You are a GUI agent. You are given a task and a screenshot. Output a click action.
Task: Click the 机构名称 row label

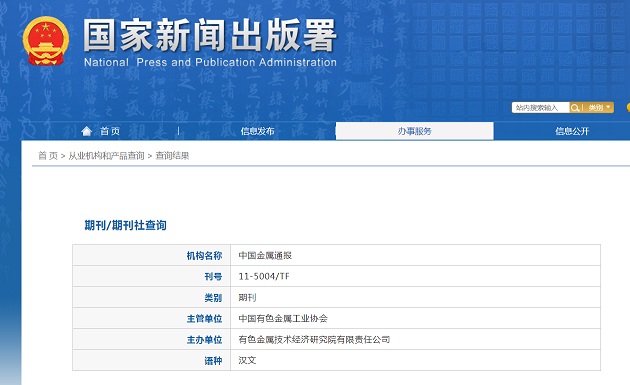tap(204, 256)
